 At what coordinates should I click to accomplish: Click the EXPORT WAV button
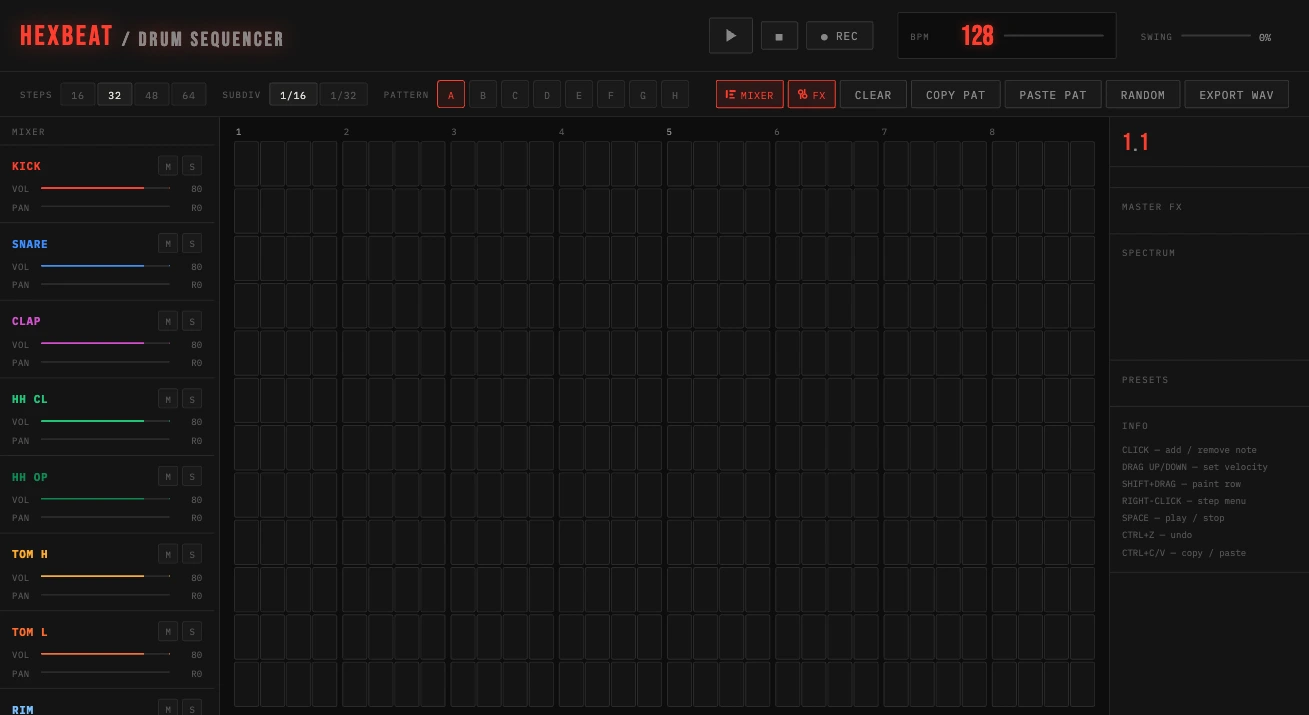(x=1237, y=95)
